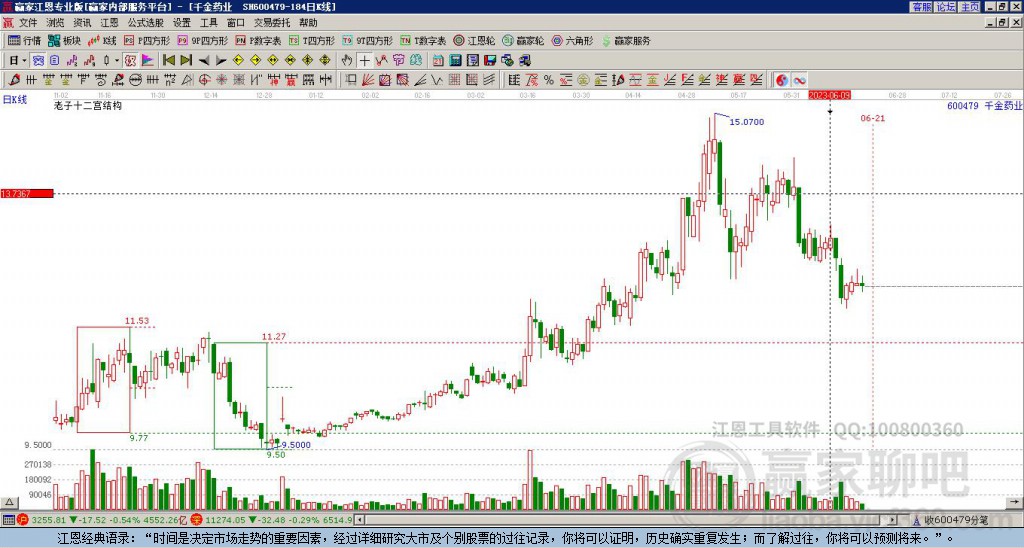
Task: Jump to last bar with green end arrow
Action: click(x=186, y=60)
